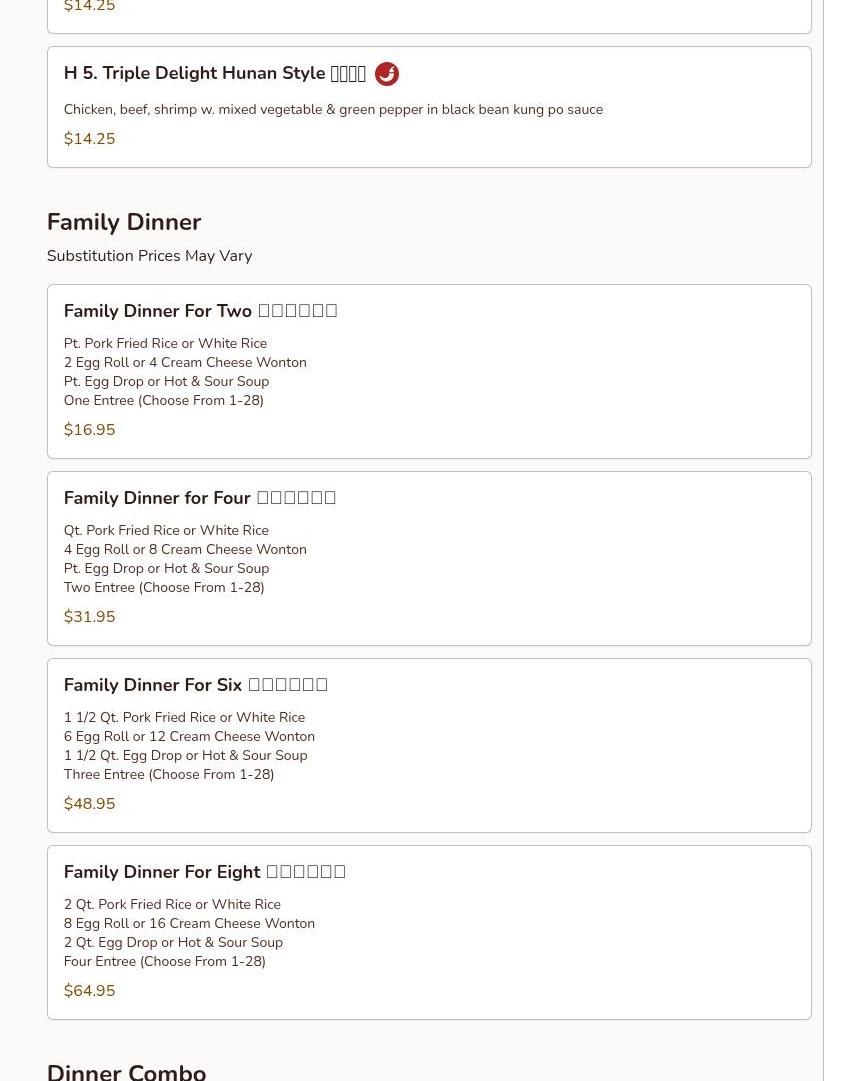Click the $64.95 price on Dinner For Eight
This screenshot has height=1081, width=844.
click(x=90, y=990)
